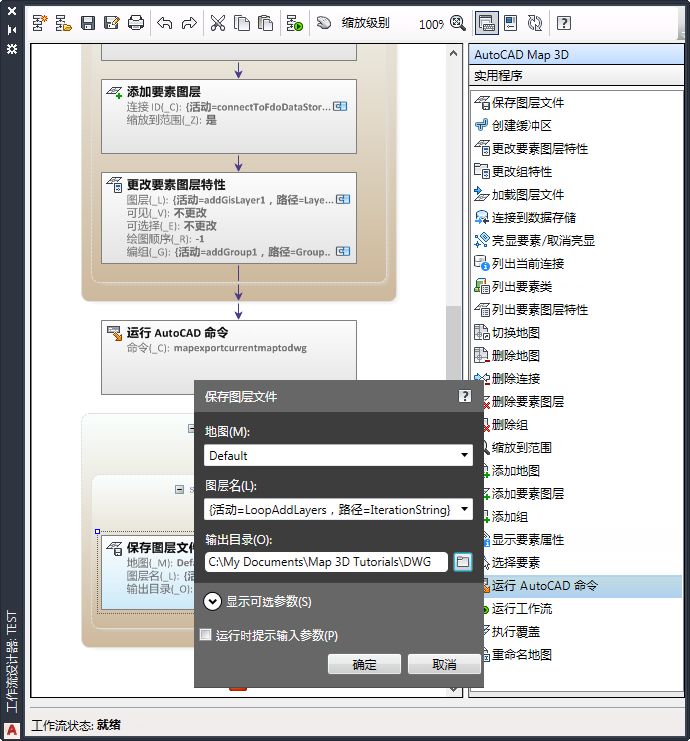Pick the 保存图层文件 activity from the list
Screen dimensions: 690x741
pyautogui.click(x=578, y=103)
